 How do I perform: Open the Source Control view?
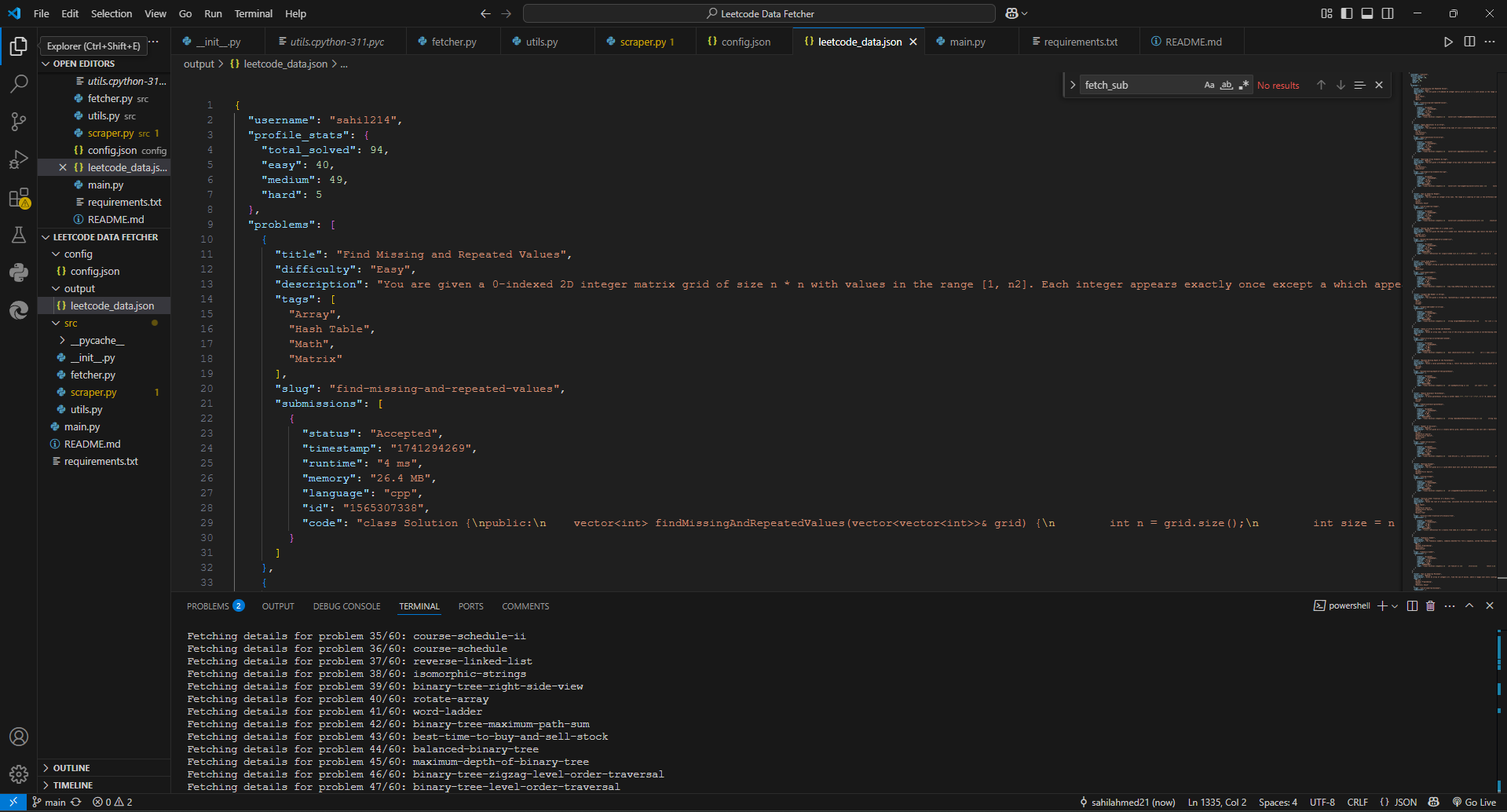(x=19, y=121)
